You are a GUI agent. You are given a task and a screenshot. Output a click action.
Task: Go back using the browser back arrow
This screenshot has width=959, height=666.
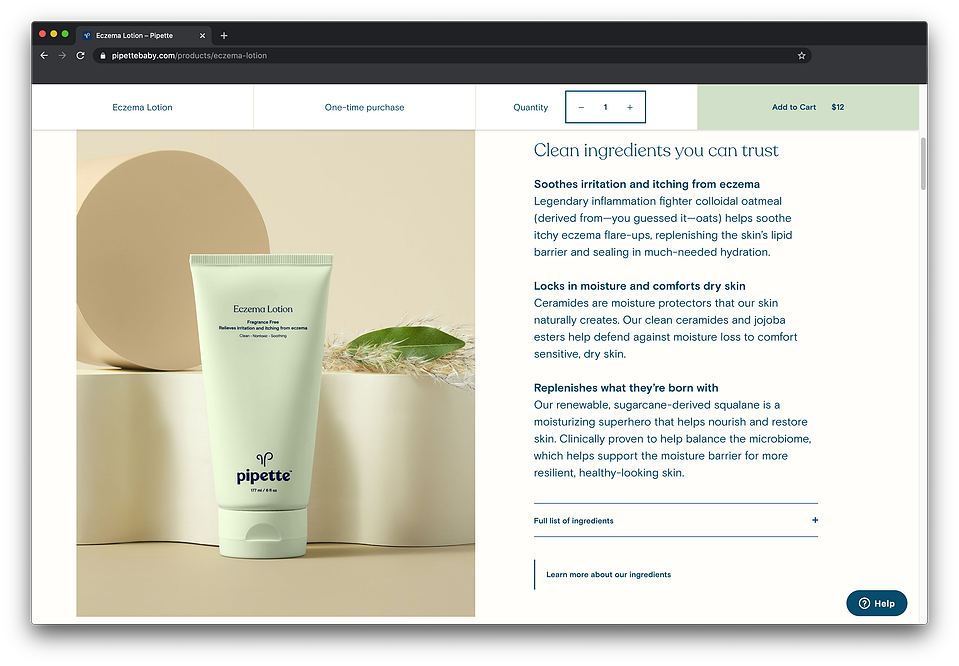pos(44,56)
